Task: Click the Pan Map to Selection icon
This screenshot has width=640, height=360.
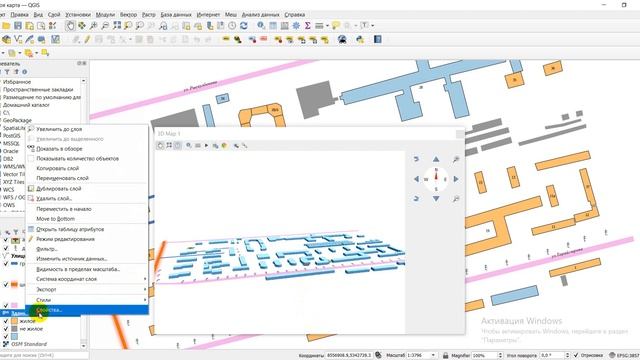Action: 82,26
